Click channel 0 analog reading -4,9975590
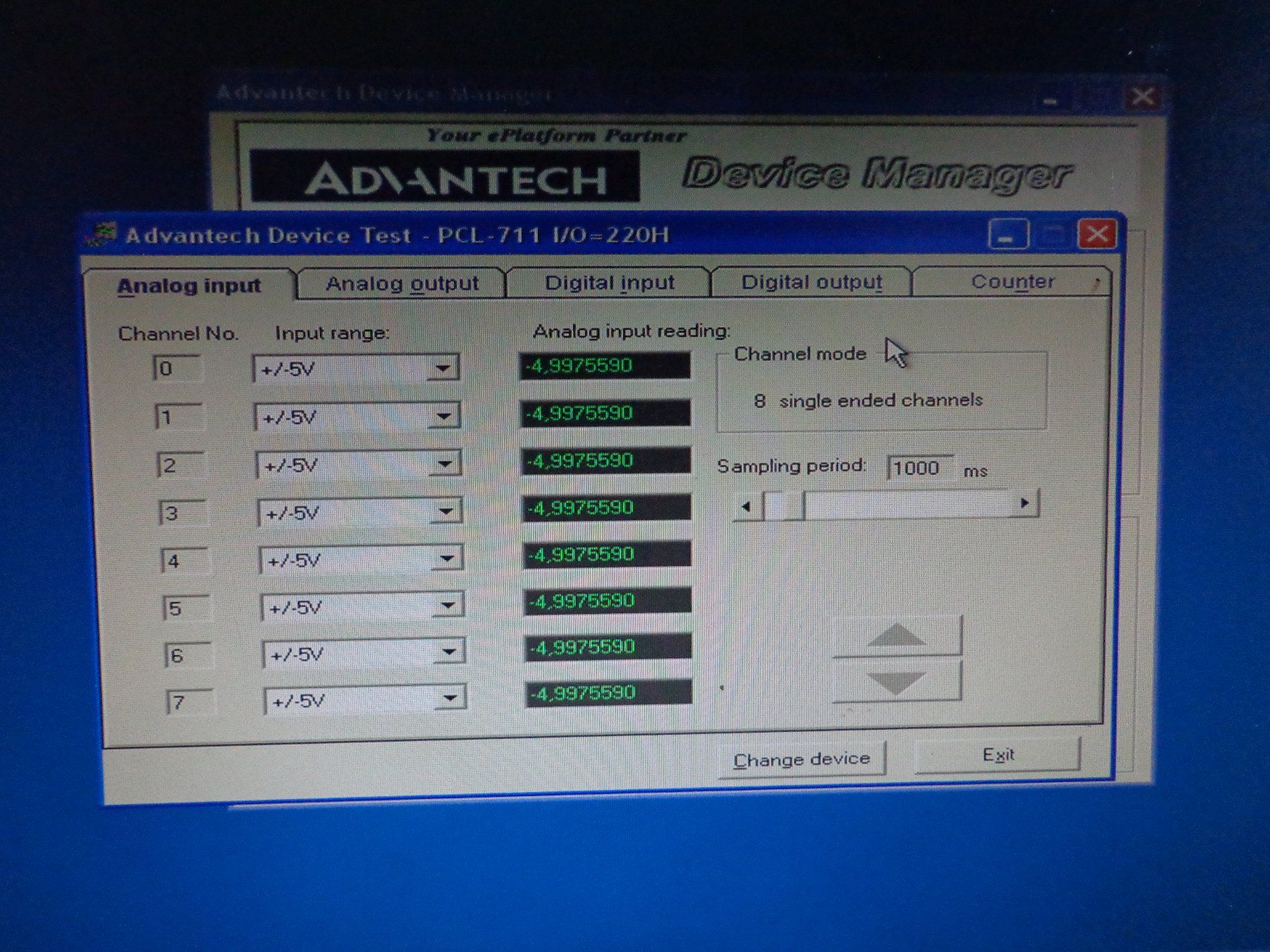 coord(605,366)
